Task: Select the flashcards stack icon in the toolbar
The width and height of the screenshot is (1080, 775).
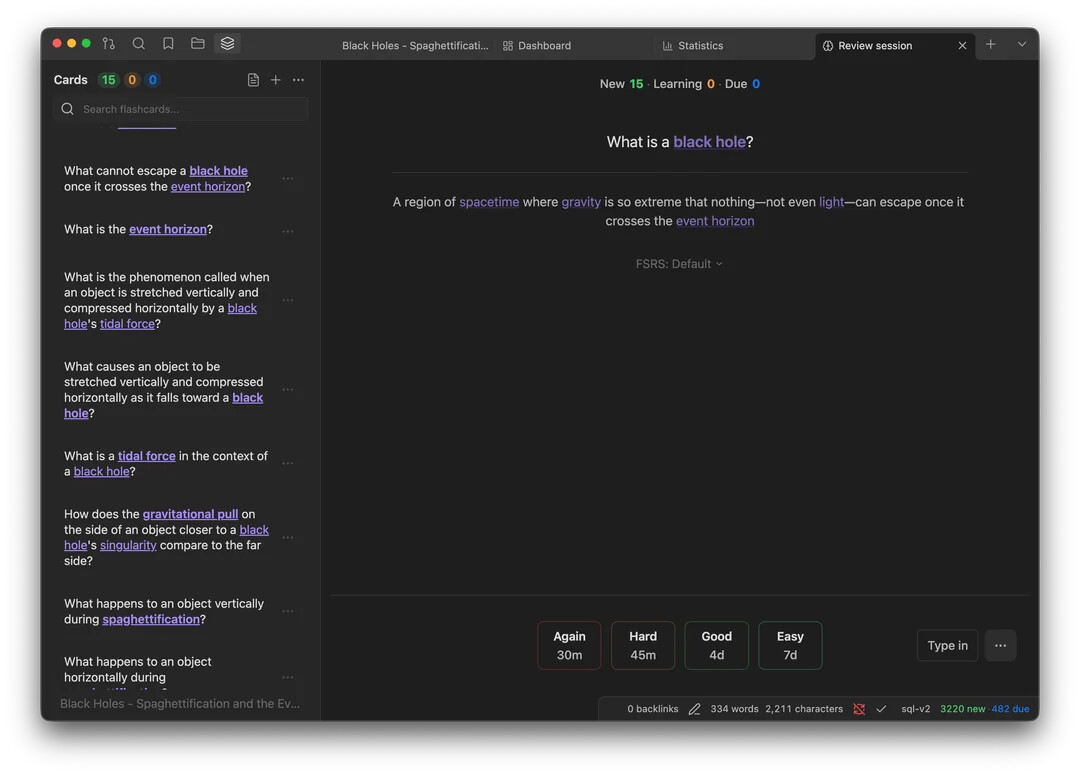Action: pyautogui.click(x=227, y=44)
